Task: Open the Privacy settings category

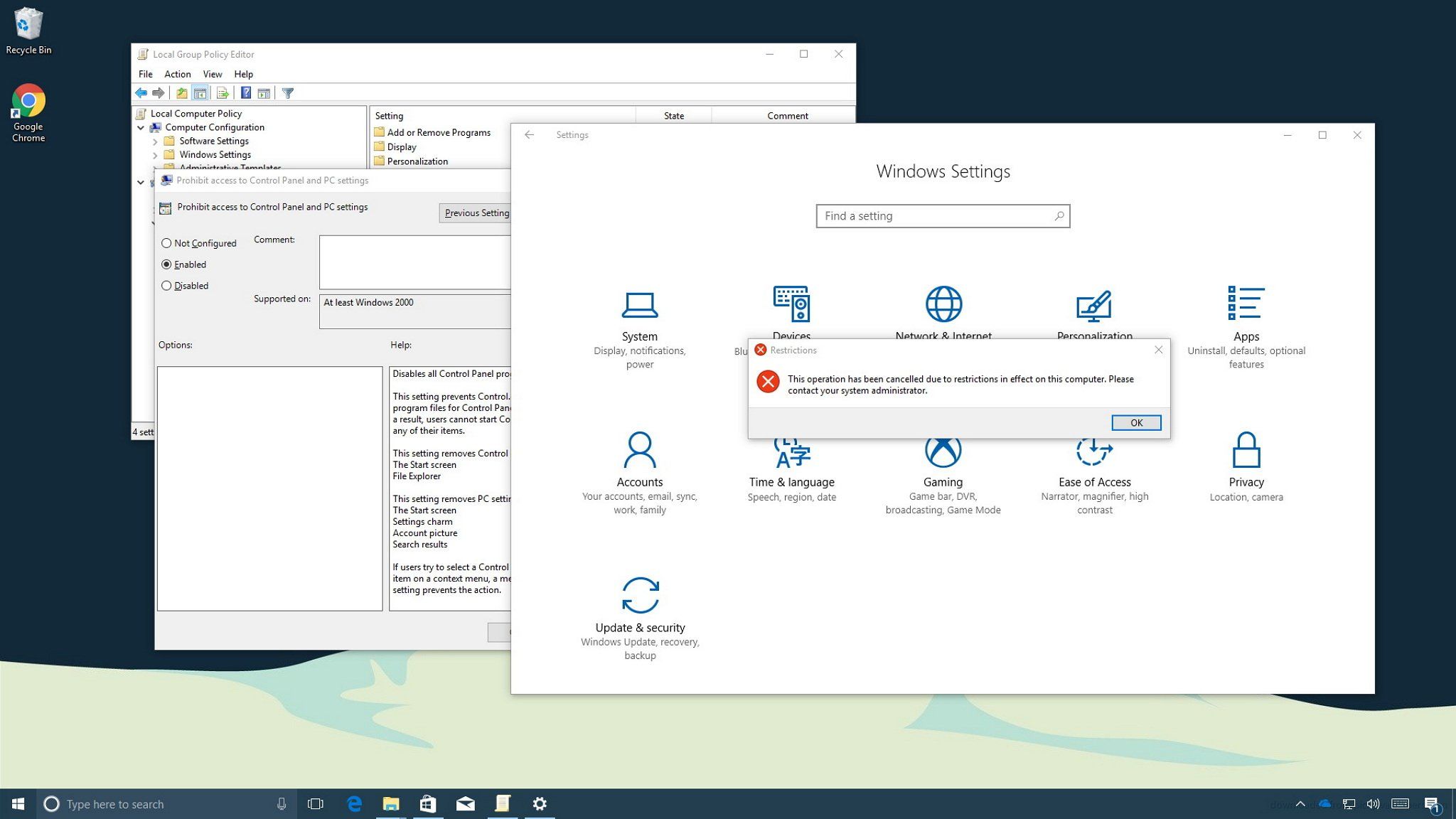Action: click(1246, 466)
